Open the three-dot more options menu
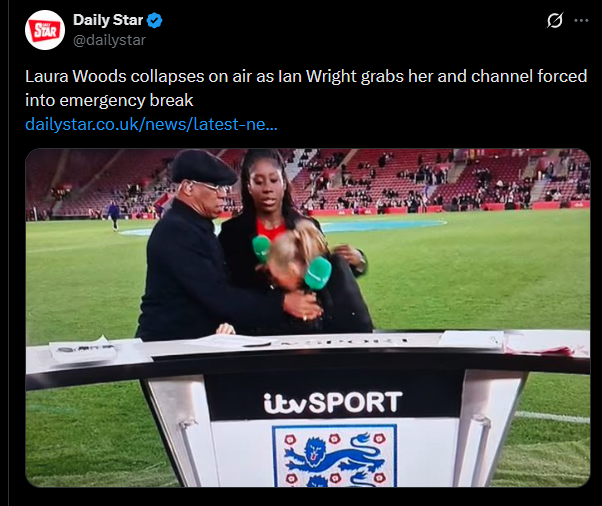Image resolution: width=602 pixels, height=506 pixels. coord(581,20)
